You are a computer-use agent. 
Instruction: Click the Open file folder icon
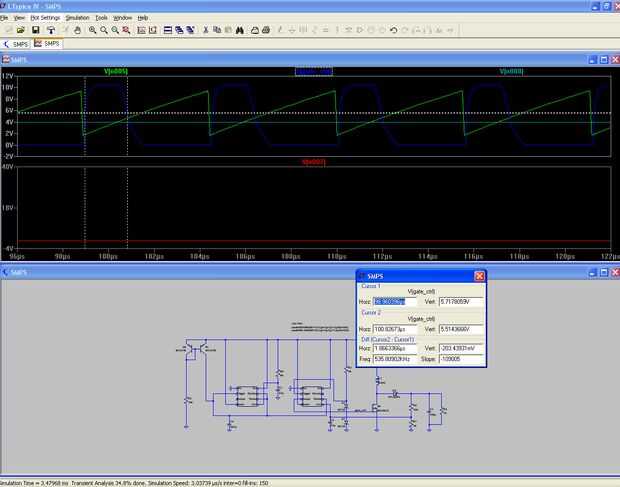[x=21, y=30]
